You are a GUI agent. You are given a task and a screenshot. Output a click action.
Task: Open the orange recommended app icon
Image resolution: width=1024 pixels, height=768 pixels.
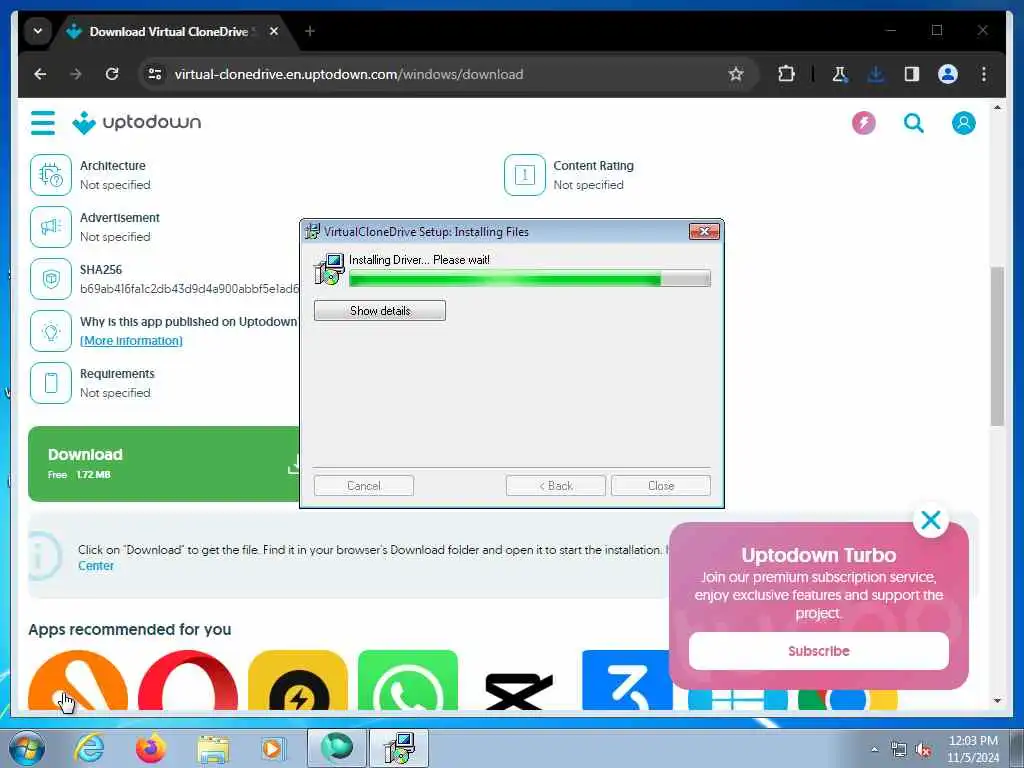pos(78,680)
